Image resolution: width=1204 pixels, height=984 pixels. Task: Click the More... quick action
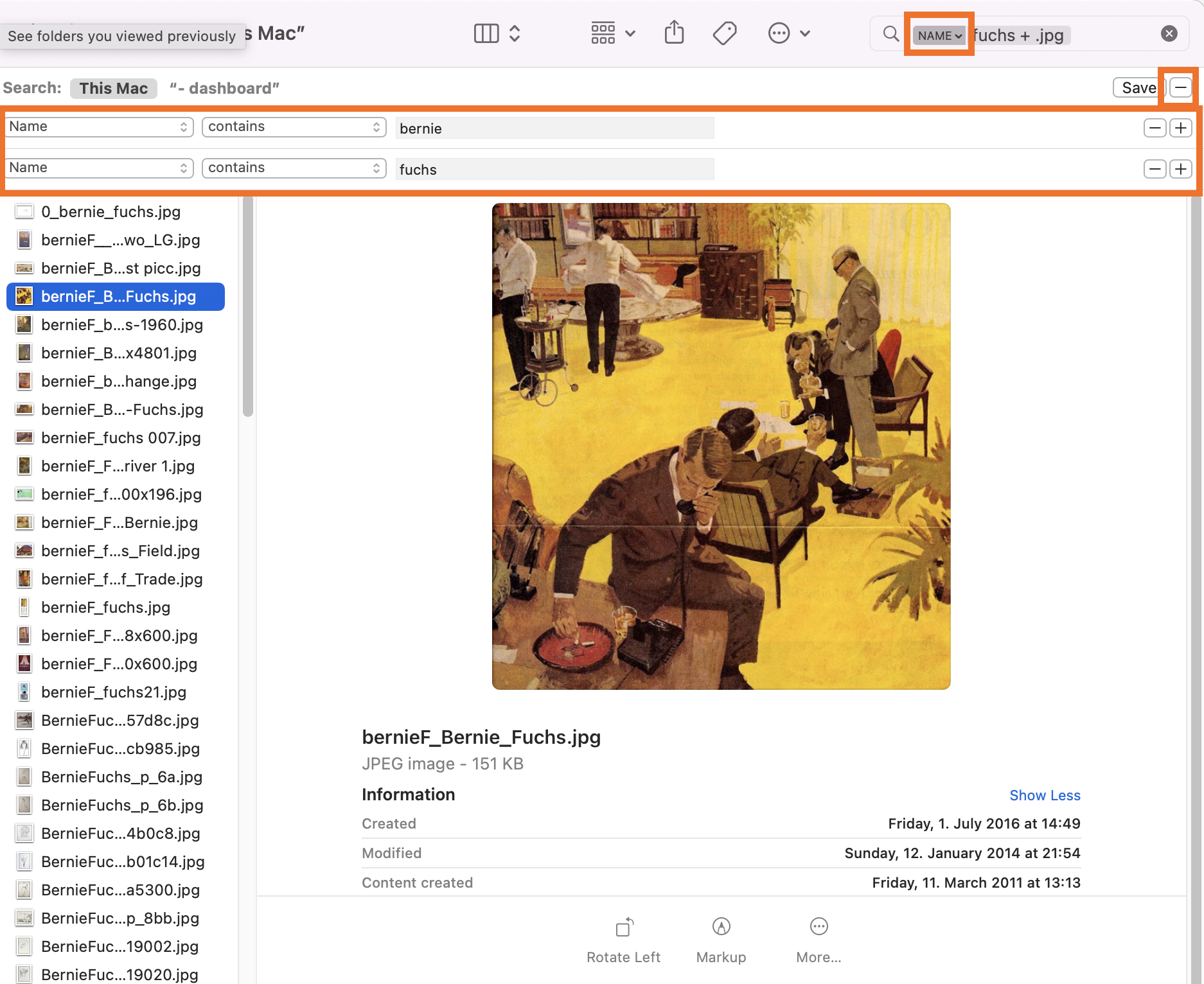819,940
